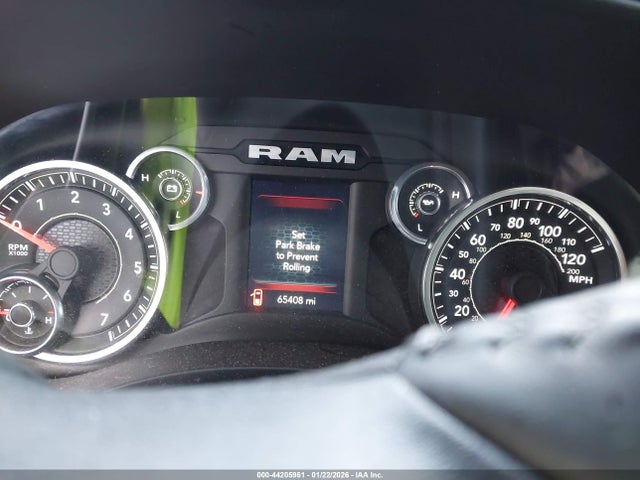Image resolution: width=640 pixels, height=480 pixels.
Task: Click the H marker on voltage gauge
Action: coord(145,177)
